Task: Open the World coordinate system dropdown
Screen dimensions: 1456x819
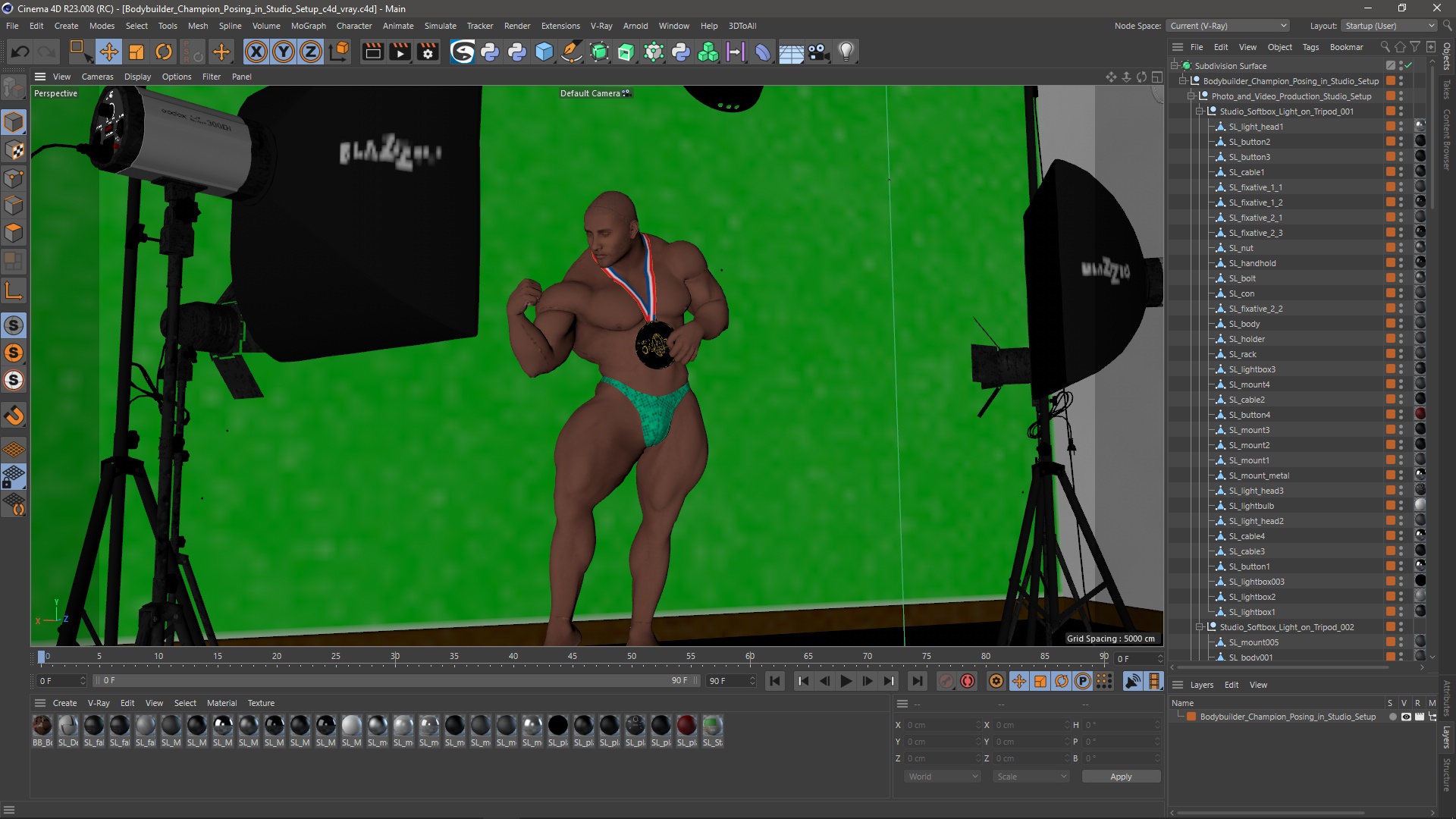Action: click(x=943, y=777)
